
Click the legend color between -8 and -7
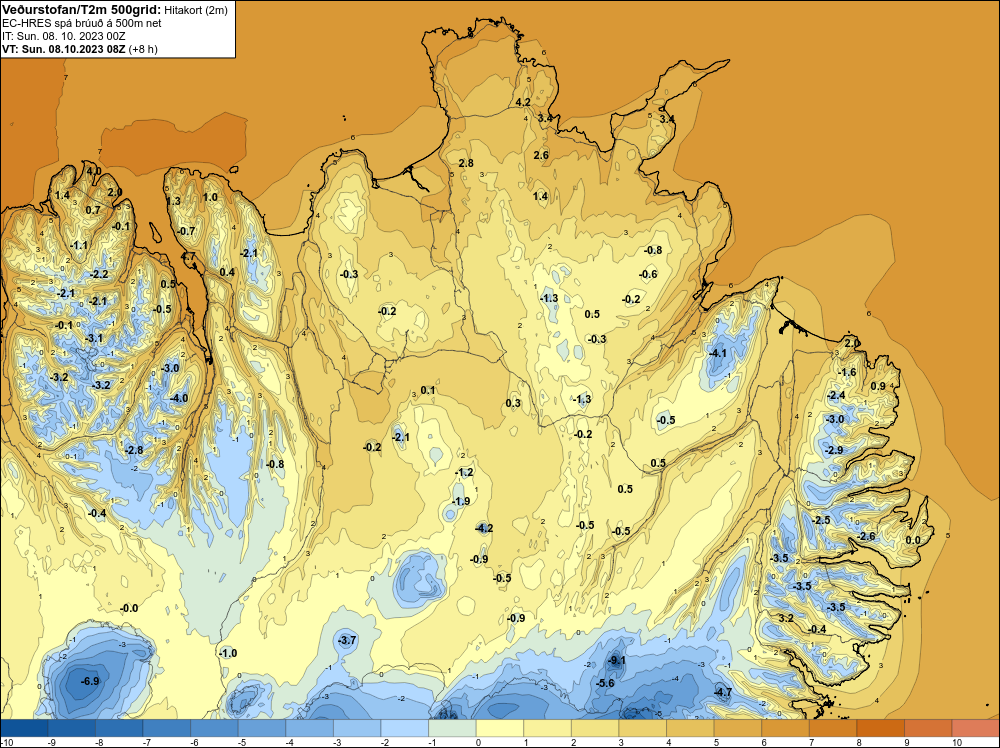119,728
